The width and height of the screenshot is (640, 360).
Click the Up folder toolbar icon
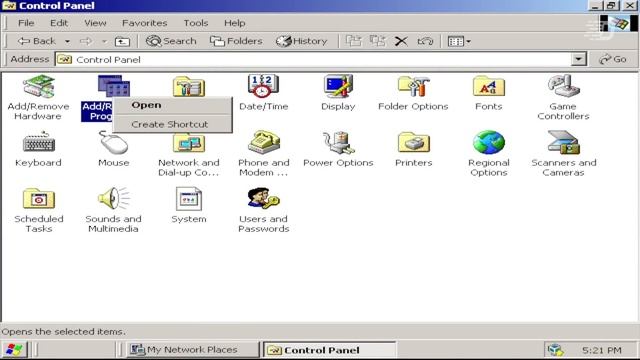tap(122, 41)
